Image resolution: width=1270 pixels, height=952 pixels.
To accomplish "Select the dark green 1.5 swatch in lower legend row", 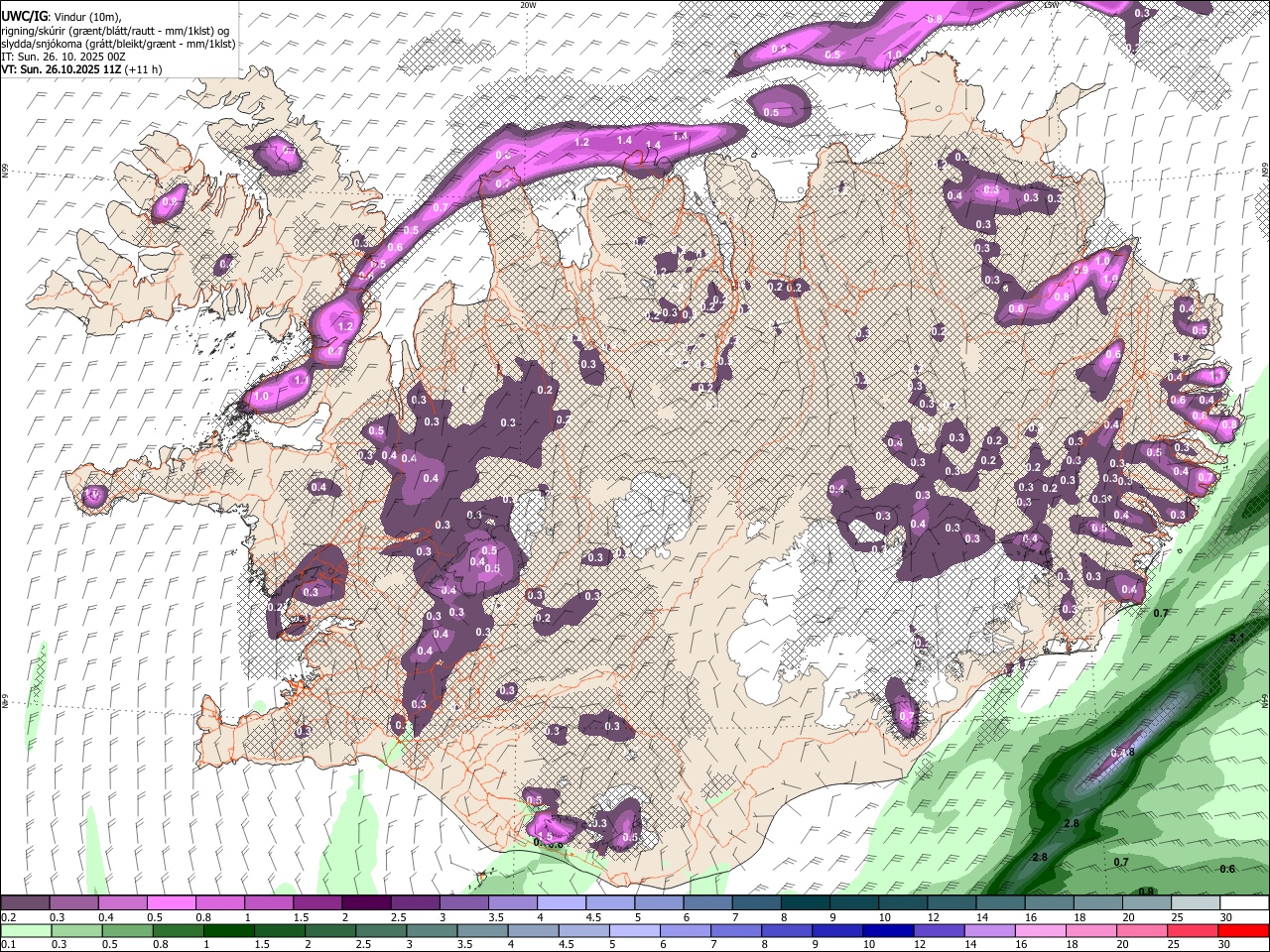I will [x=278, y=930].
